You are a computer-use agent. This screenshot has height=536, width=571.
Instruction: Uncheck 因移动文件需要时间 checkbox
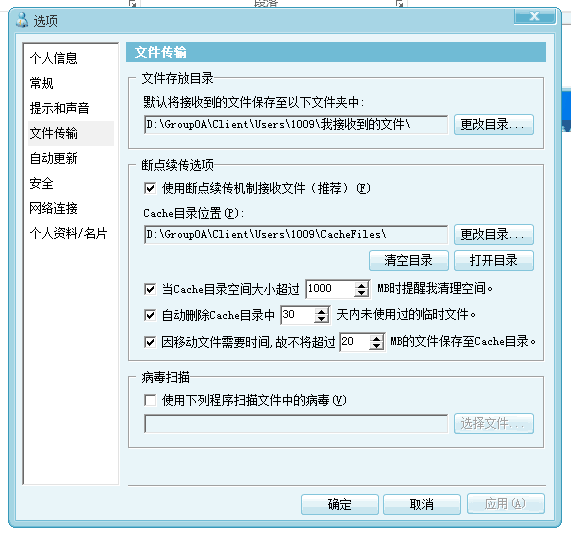click(150, 342)
